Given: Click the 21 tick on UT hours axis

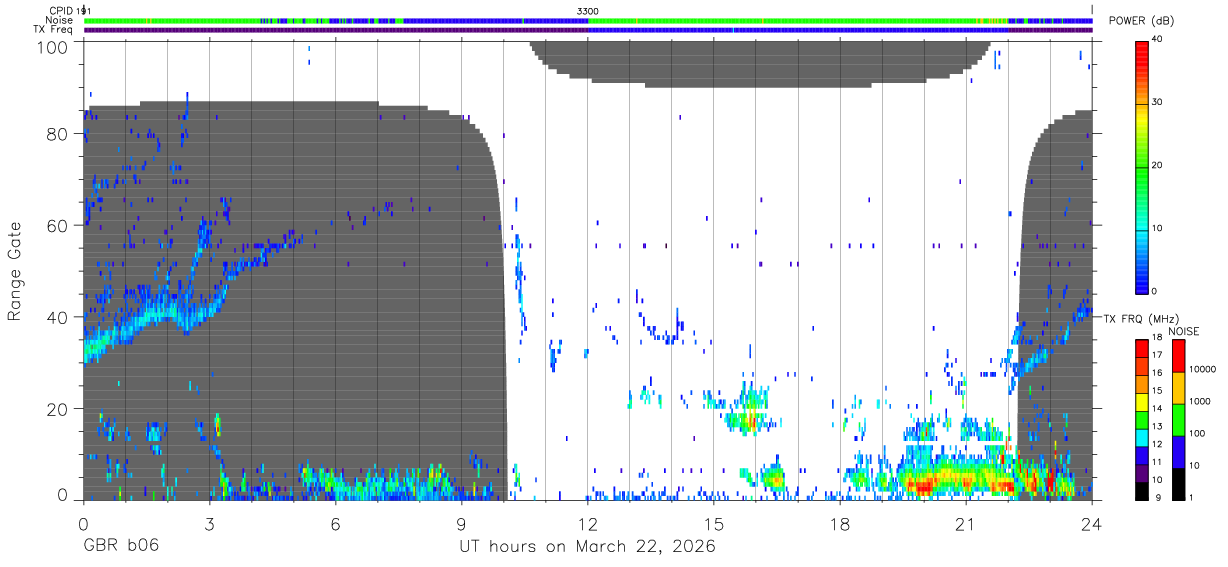Looking at the screenshot, I should point(966,522).
